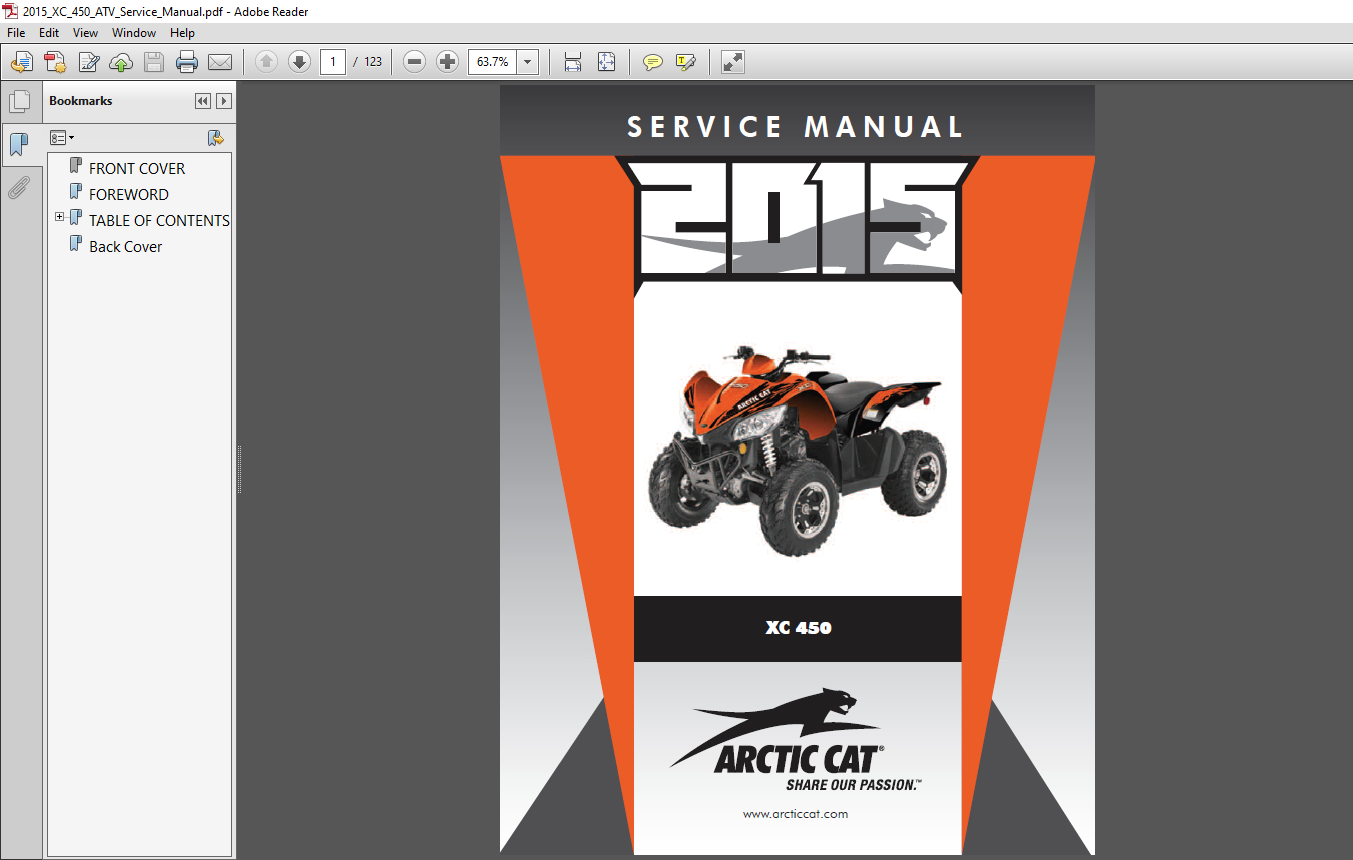Collapse the Bookmarks navigation pane
Viewport: 1353px width, 860px height.
203,101
